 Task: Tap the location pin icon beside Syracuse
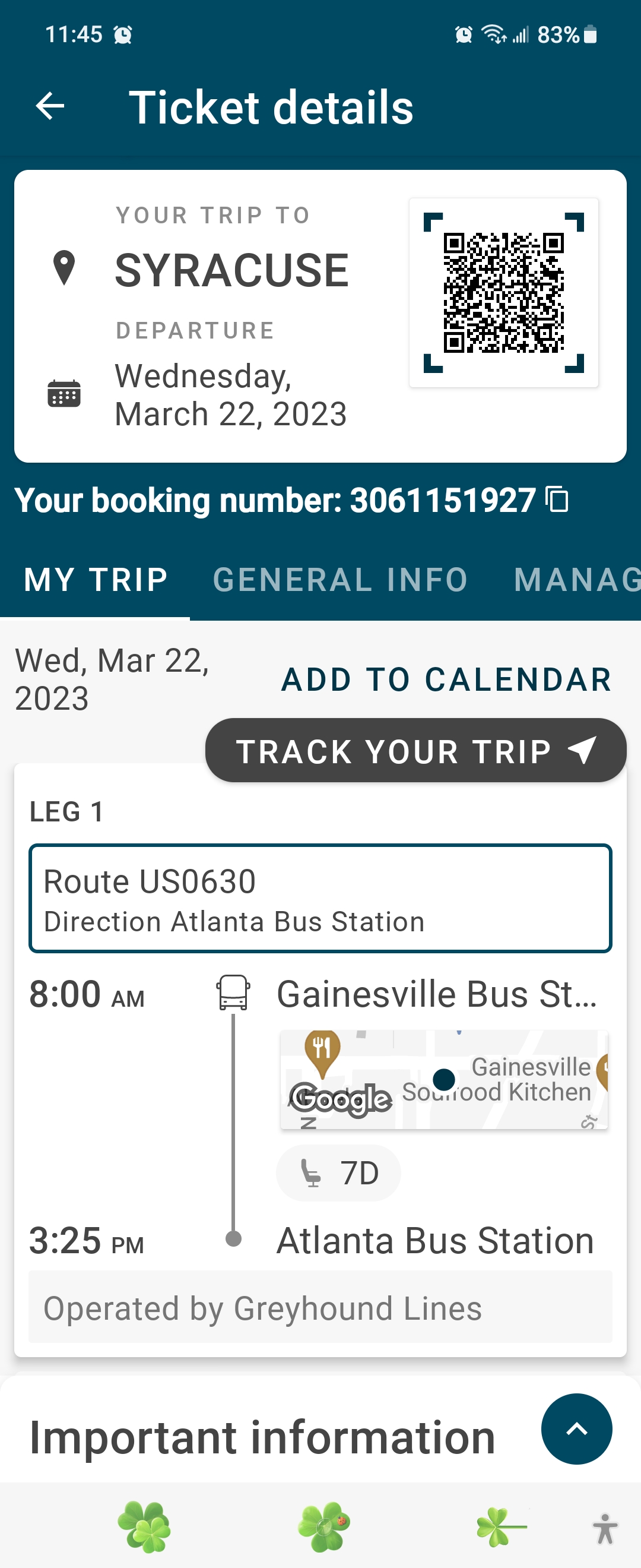tap(64, 268)
